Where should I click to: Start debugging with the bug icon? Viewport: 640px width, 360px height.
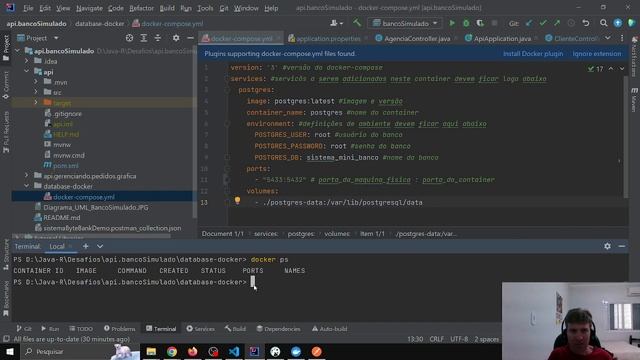point(466,23)
